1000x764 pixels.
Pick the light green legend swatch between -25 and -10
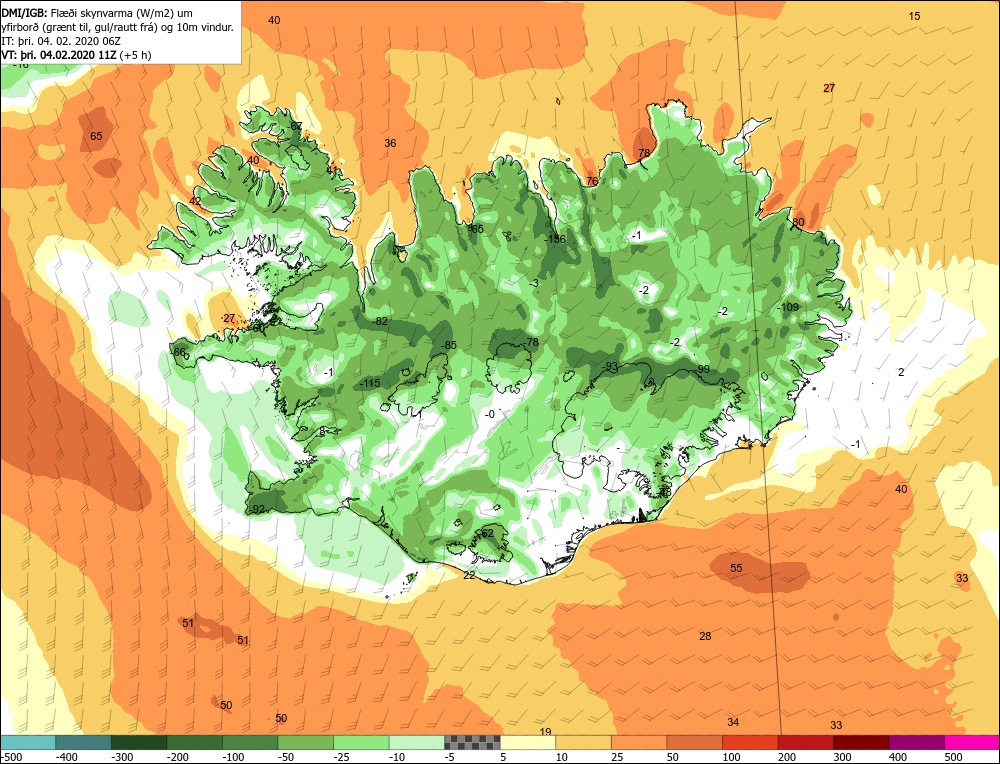pos(361,742)
